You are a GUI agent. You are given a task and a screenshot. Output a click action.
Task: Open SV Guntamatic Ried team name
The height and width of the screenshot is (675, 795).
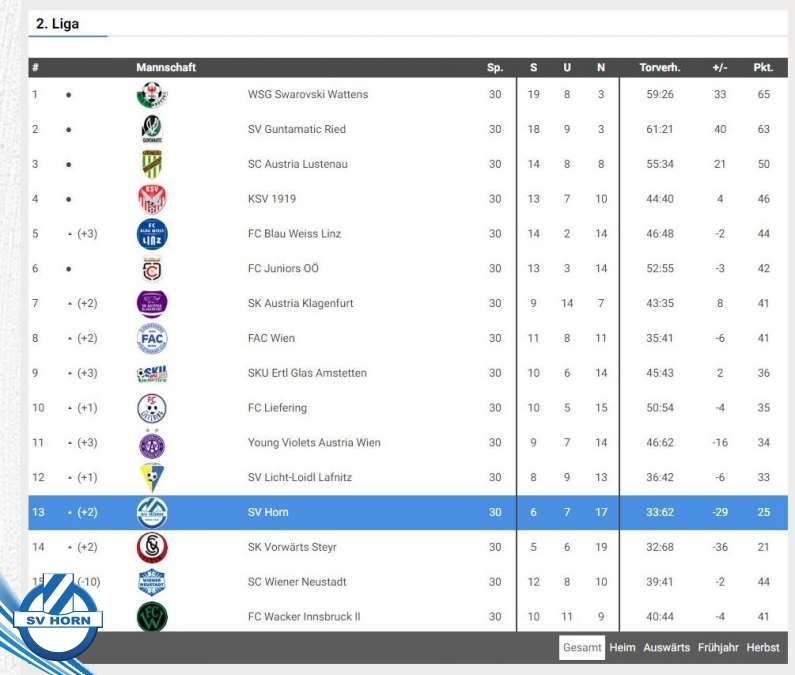pos(297,129)
